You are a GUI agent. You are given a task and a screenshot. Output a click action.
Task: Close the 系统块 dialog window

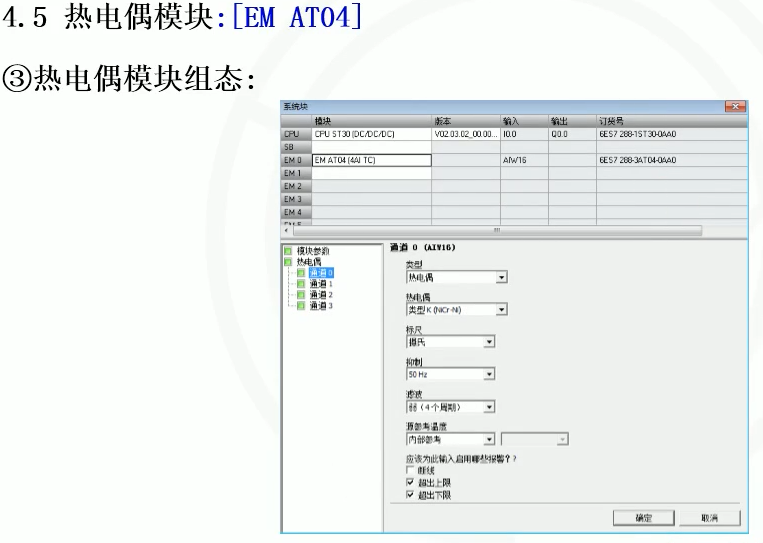pos(735,106)
